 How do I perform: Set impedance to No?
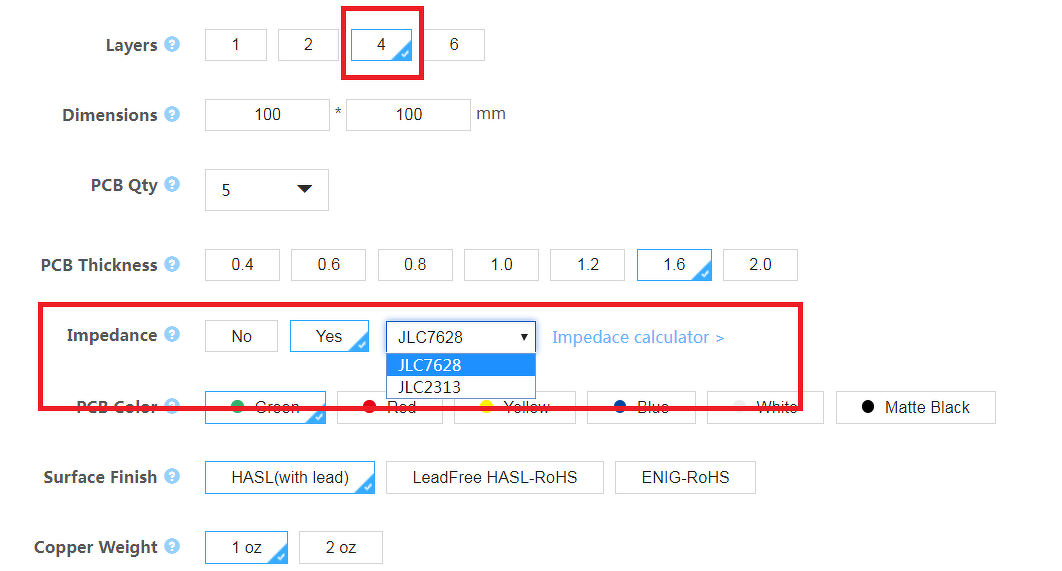click(242, 336)
